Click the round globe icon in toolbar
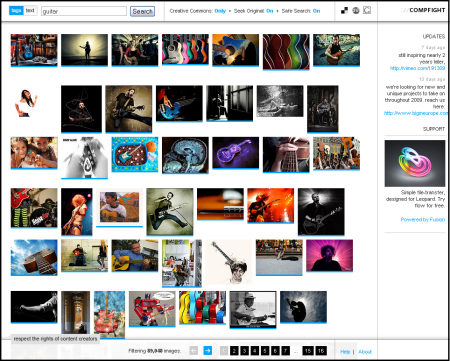 pos(356,11)
